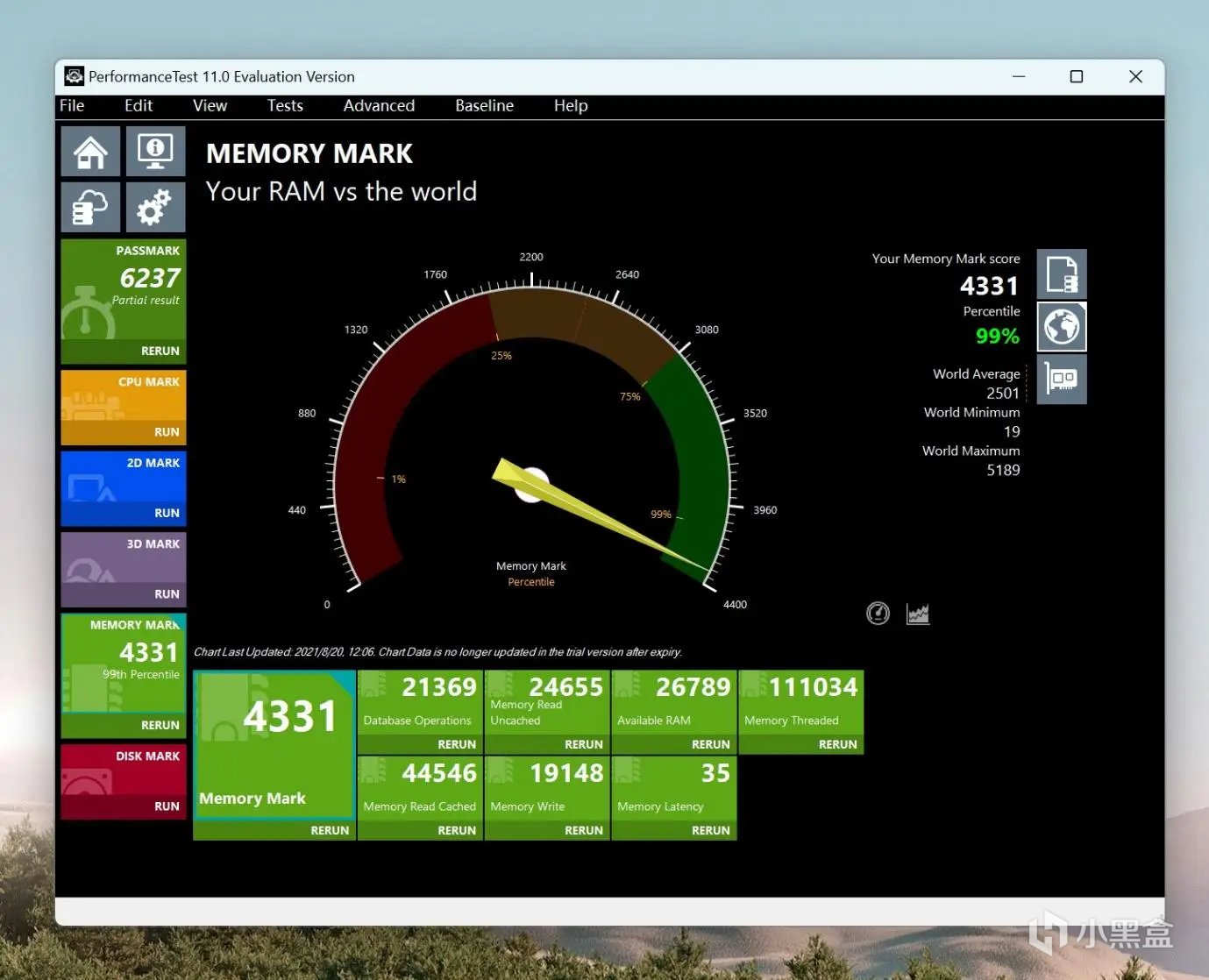Open the Help menu

pyautogui.click(x=571, y=106)
